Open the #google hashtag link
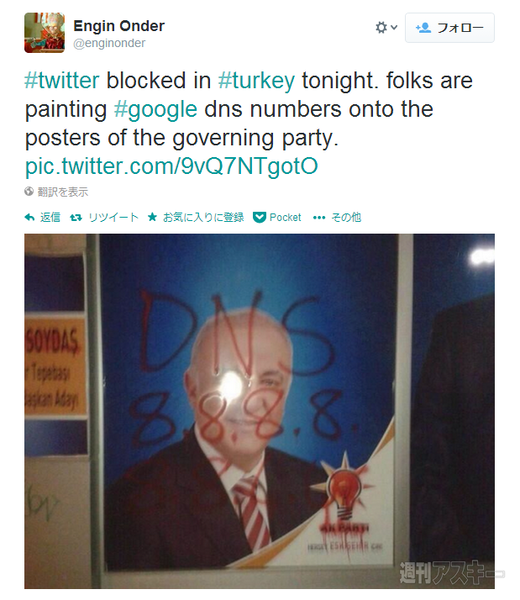 (x=155, y=109)
